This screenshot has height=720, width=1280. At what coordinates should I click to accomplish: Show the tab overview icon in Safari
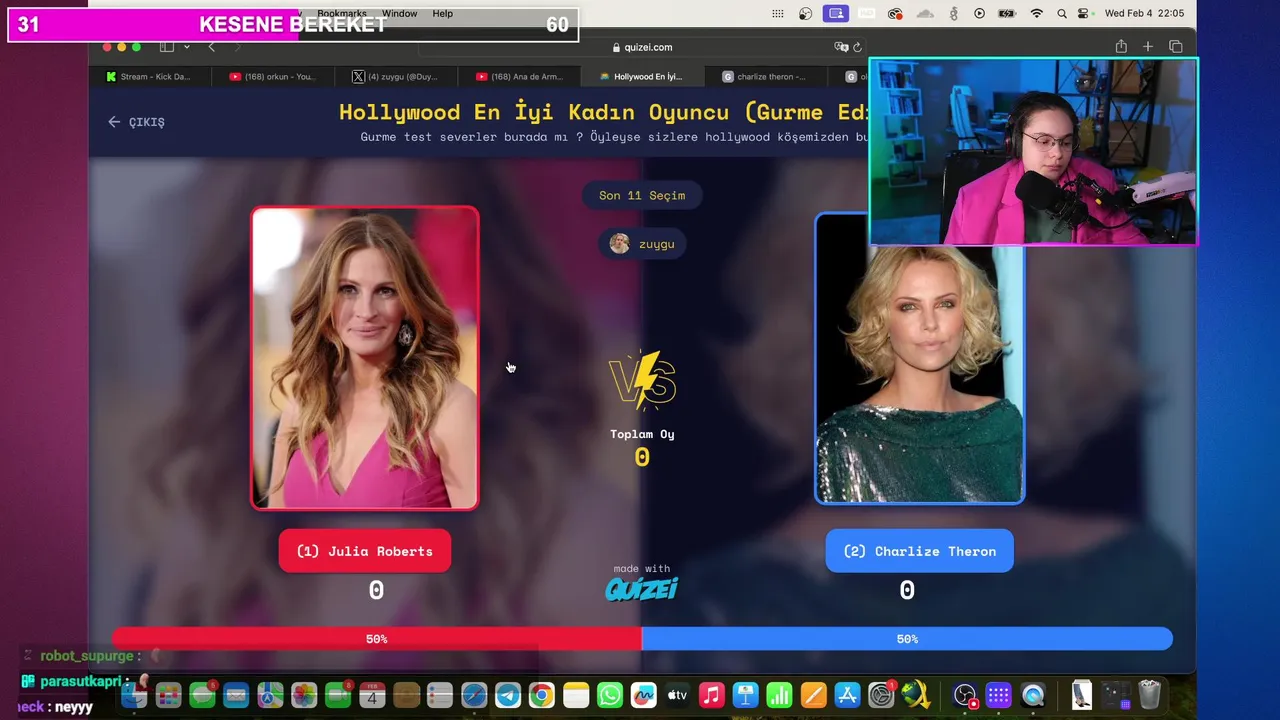(1176, 47)
